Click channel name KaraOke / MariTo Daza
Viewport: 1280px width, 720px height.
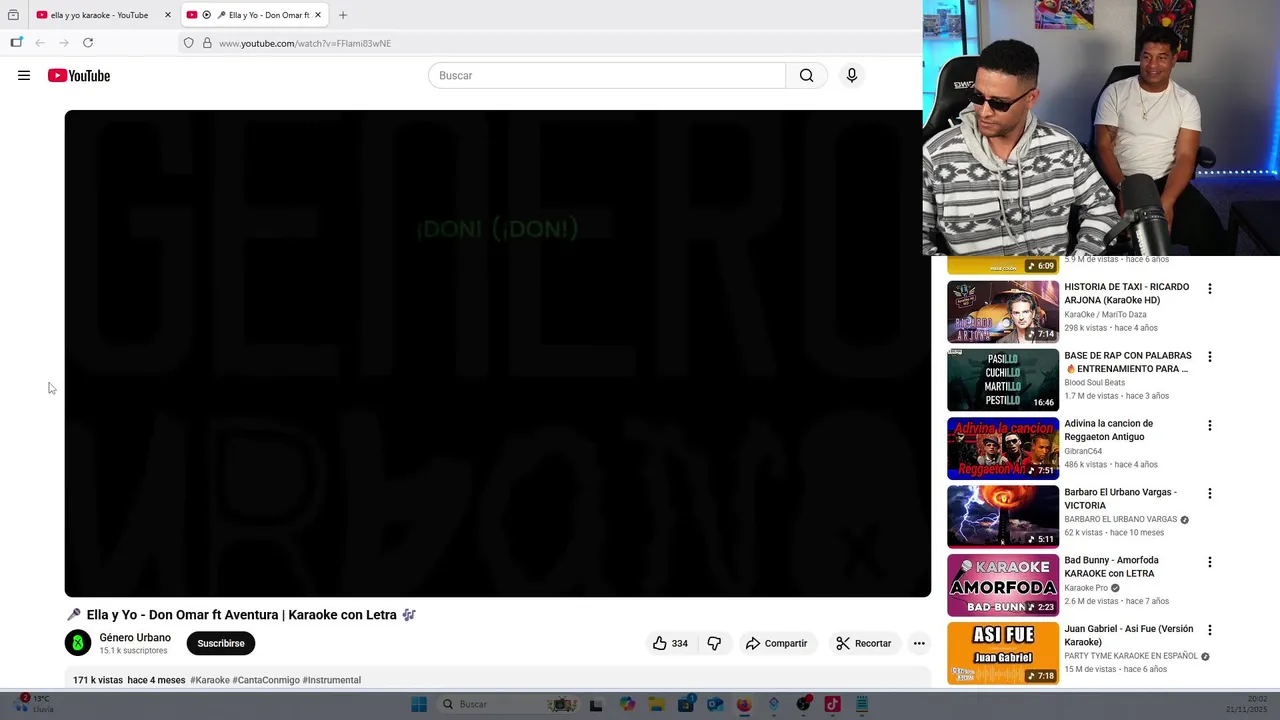pos(1105,314)
